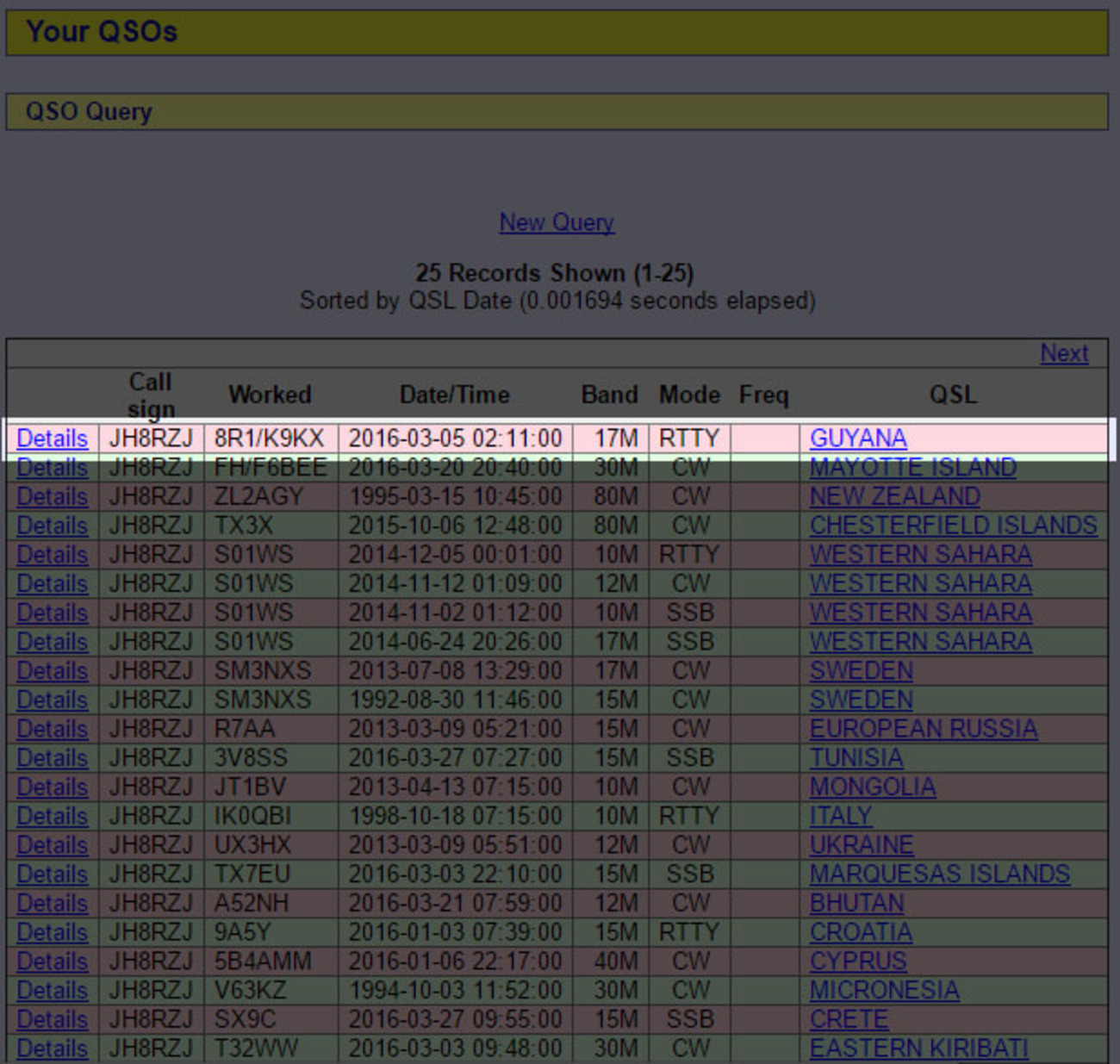Click the Date/Time column header

(x=455, y=395)
